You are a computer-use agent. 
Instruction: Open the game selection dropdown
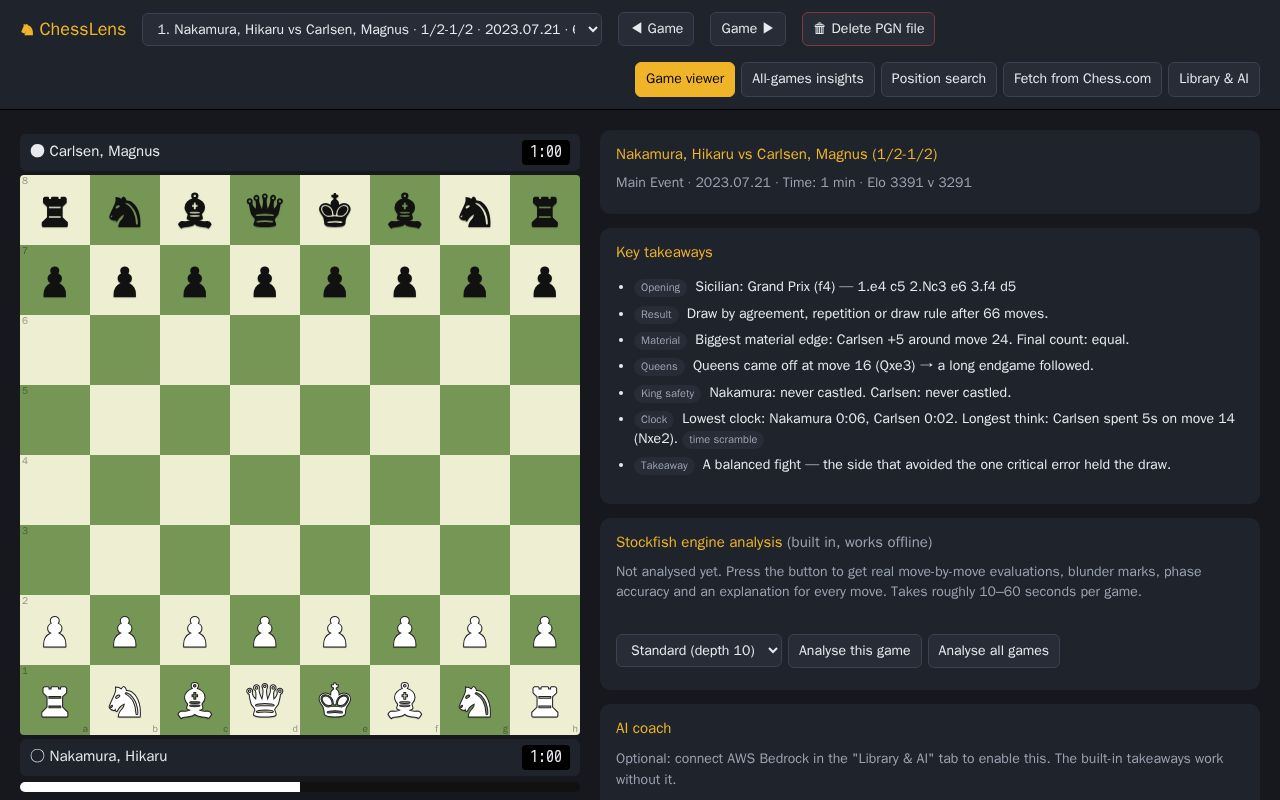[372, 29]
